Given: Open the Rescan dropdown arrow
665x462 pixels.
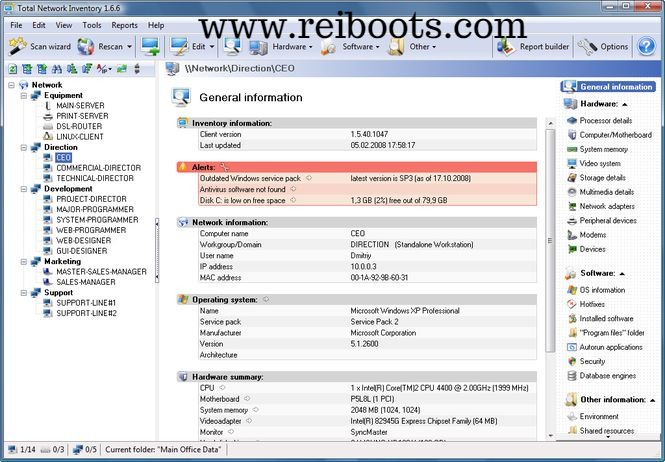Looking at the screenshot, I should [129, 47].
